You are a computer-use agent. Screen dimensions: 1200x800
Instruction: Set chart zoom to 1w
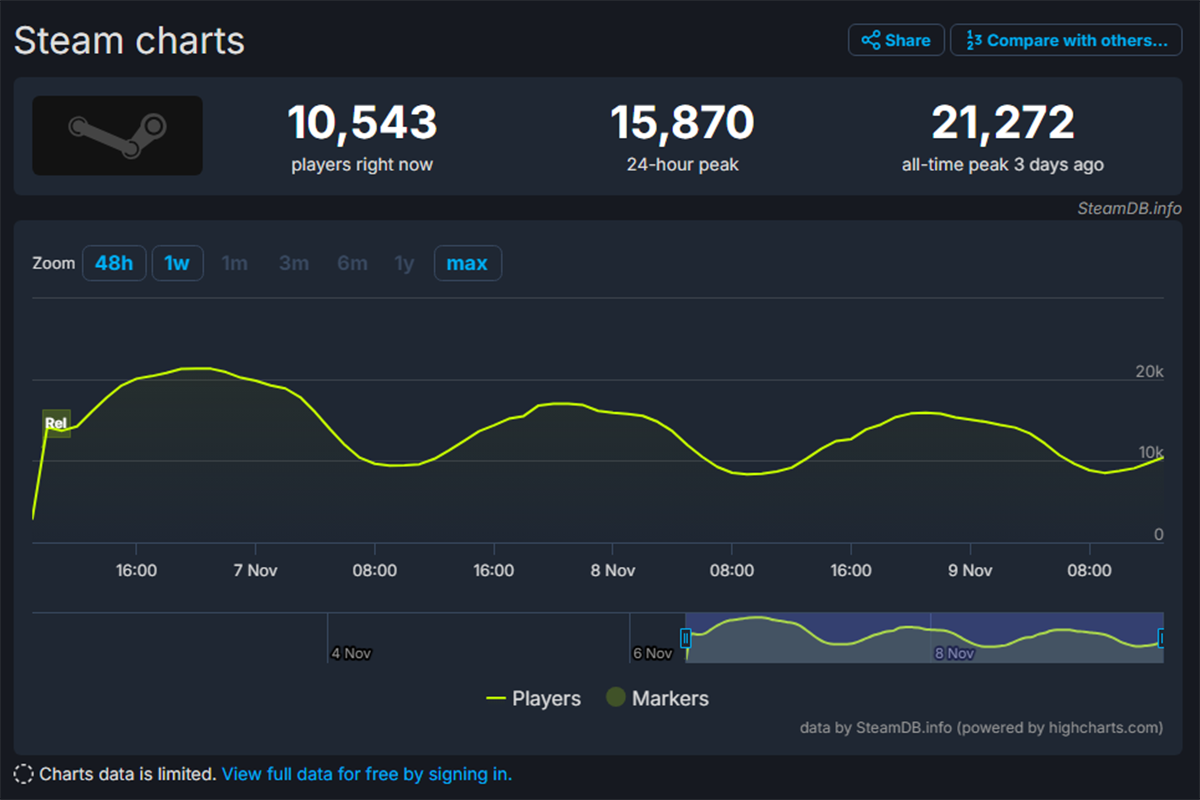tap(177, 263)
